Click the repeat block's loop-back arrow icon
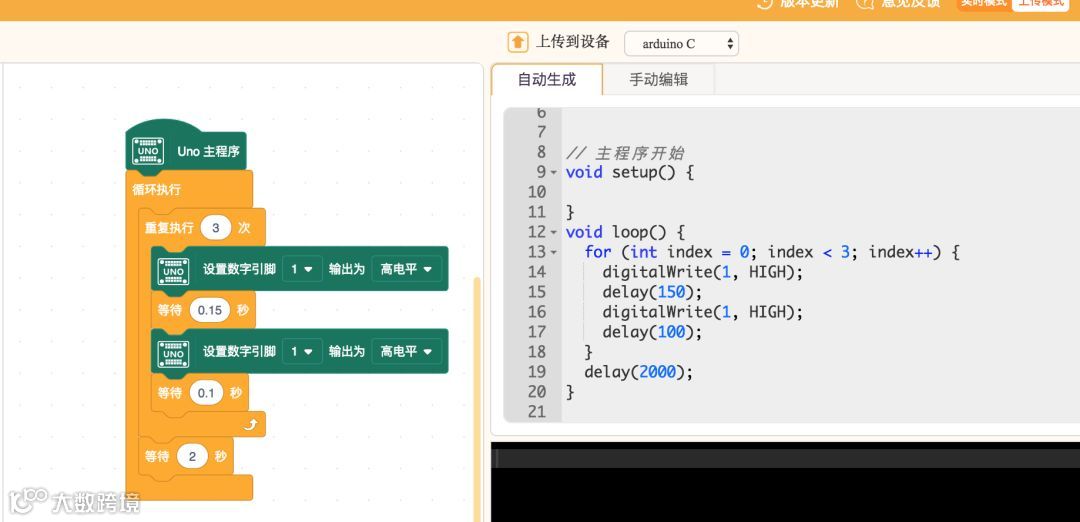This screenshot has width=1080, height=522. (250, 426)
